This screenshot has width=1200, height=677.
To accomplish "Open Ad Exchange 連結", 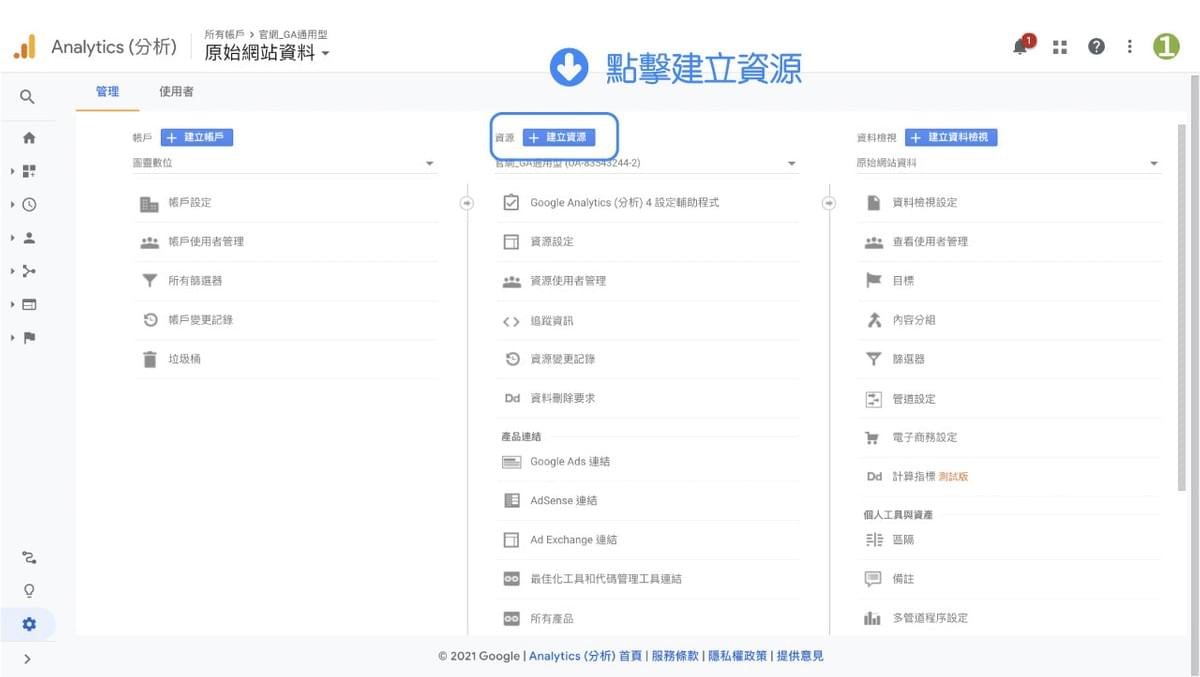I will point(648,540).
